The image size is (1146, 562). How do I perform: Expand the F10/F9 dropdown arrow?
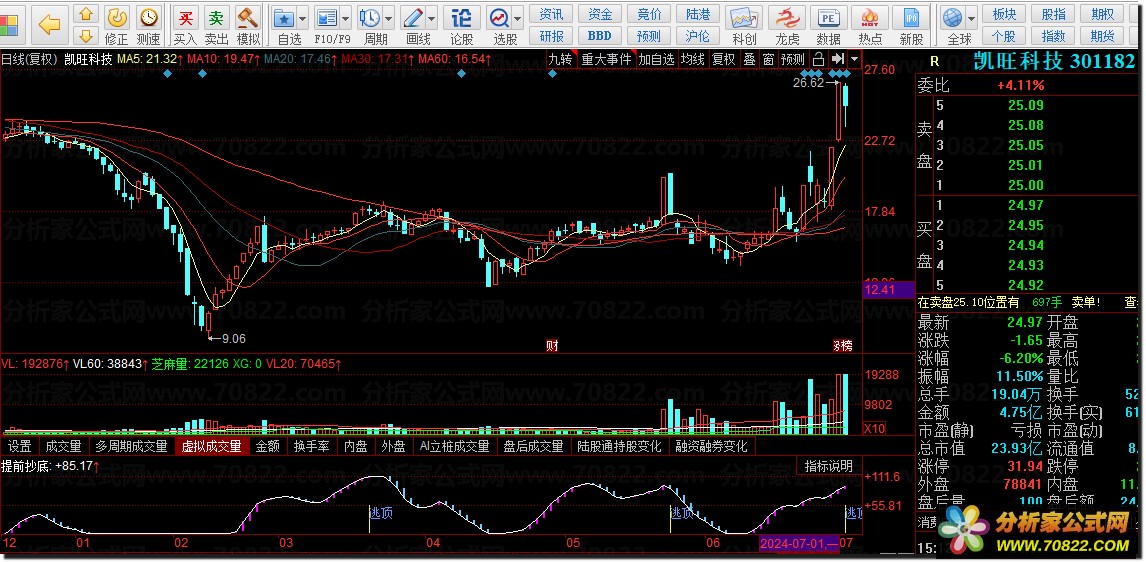click(344, 19)
